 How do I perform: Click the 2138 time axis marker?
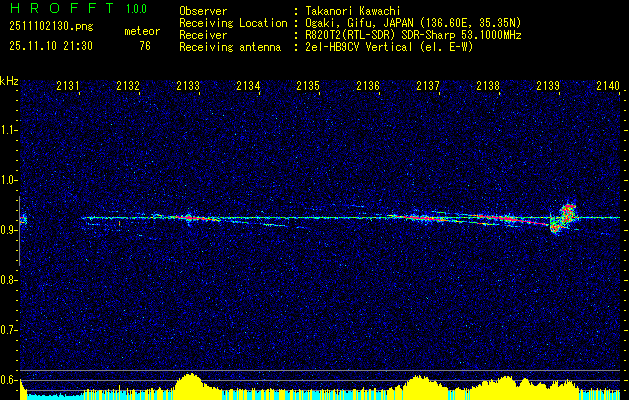pos(488,86)
